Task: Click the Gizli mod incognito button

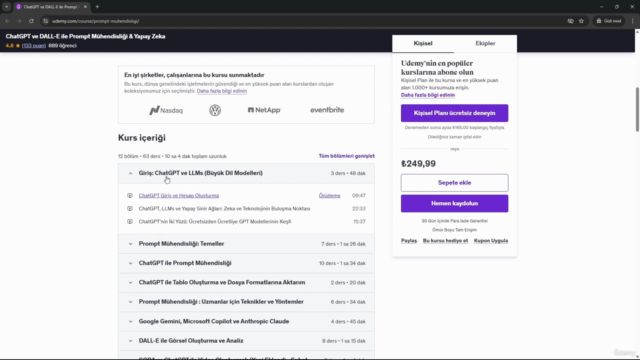Action: [x=609, y=21]
